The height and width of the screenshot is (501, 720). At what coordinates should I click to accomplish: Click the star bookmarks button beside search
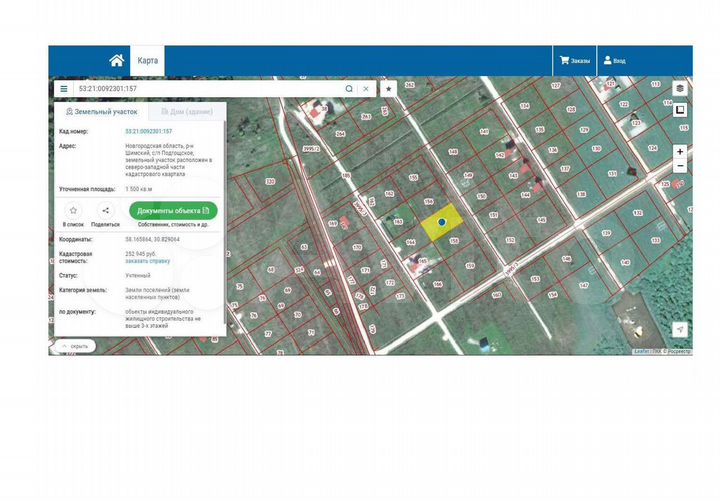pyautogui.click(x=388, y=89)
